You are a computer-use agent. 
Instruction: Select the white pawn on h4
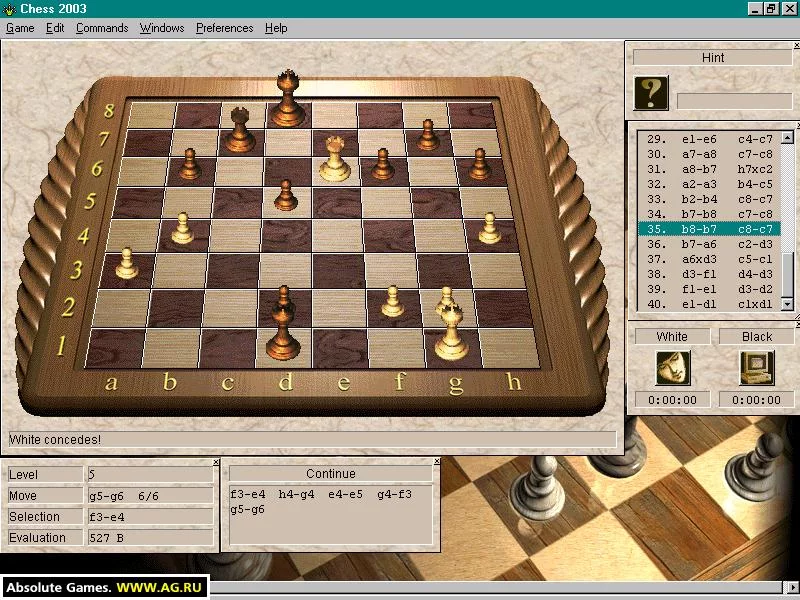489,229
